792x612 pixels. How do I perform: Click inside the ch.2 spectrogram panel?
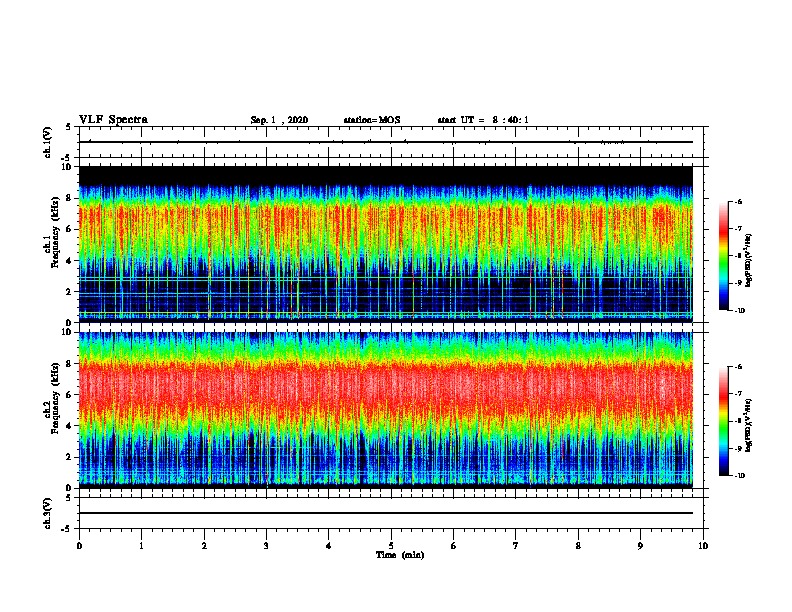pos(386,410)
